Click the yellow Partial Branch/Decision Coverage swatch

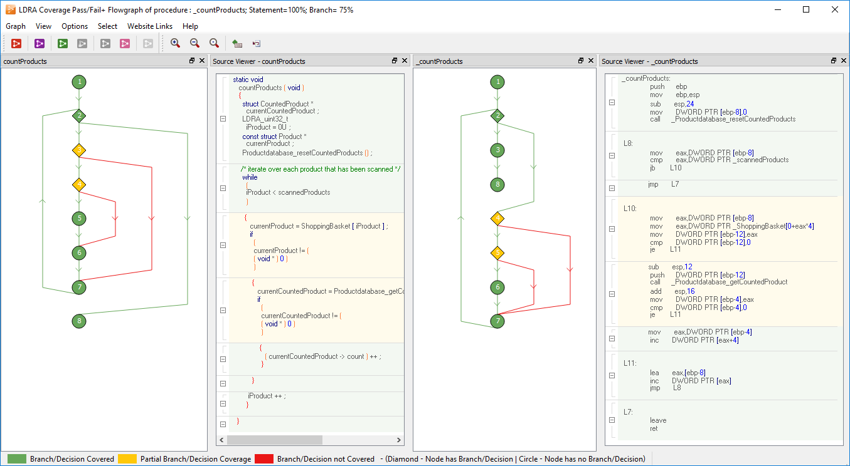tap(127, 459)
